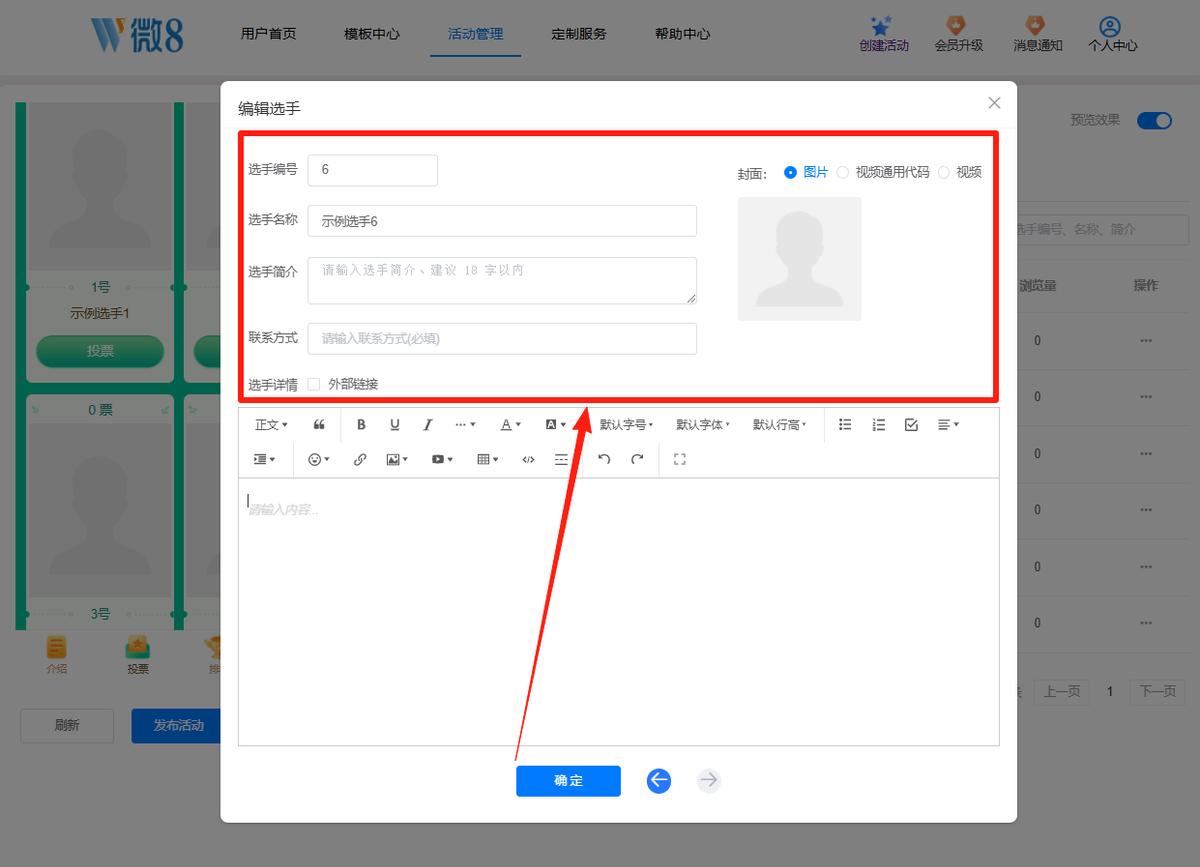
Task: Click the 刷新 refresh button
Action: pyautogui.click(x=67, y=726)
